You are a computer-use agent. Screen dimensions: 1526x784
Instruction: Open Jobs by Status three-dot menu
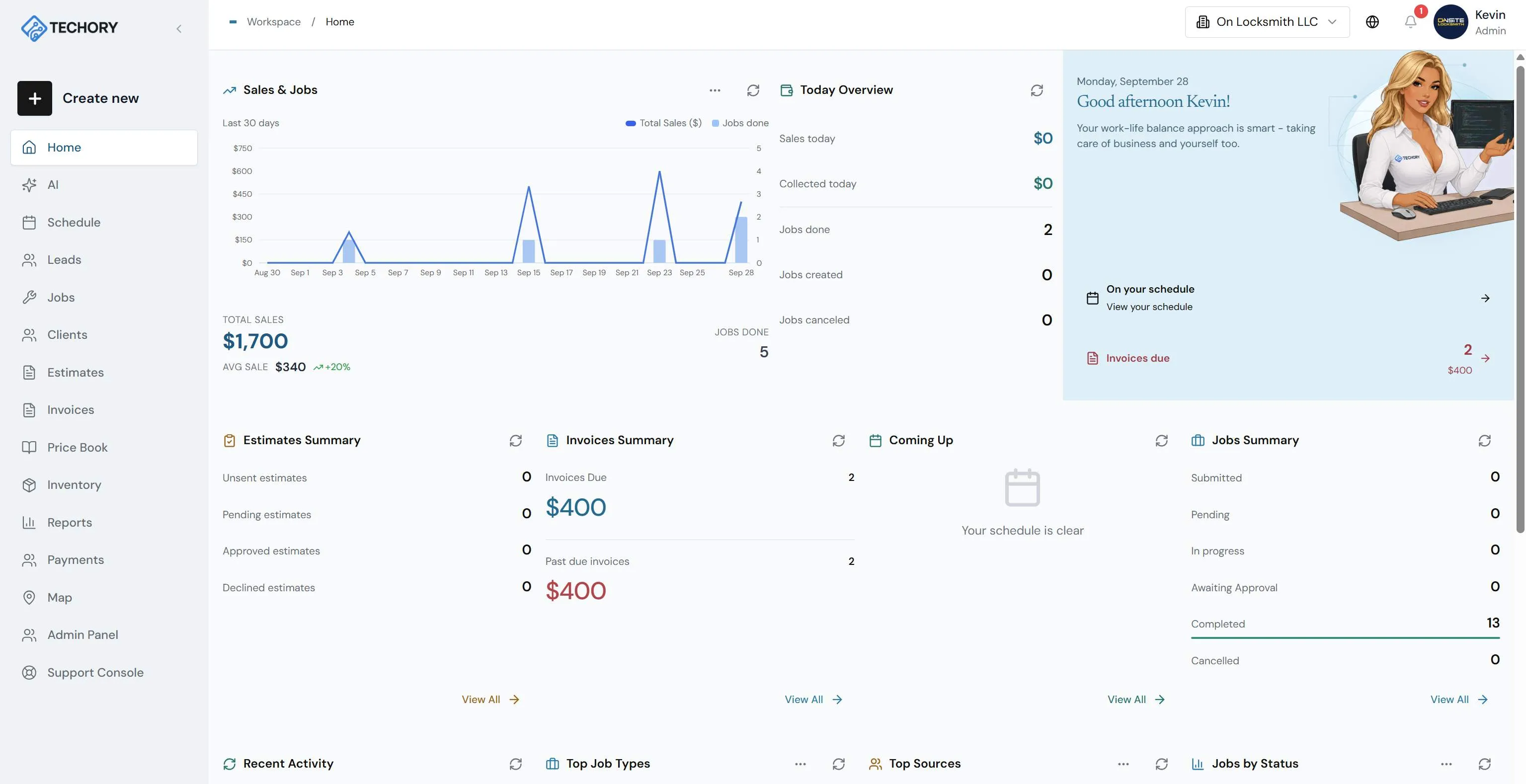click(1446, 764)
